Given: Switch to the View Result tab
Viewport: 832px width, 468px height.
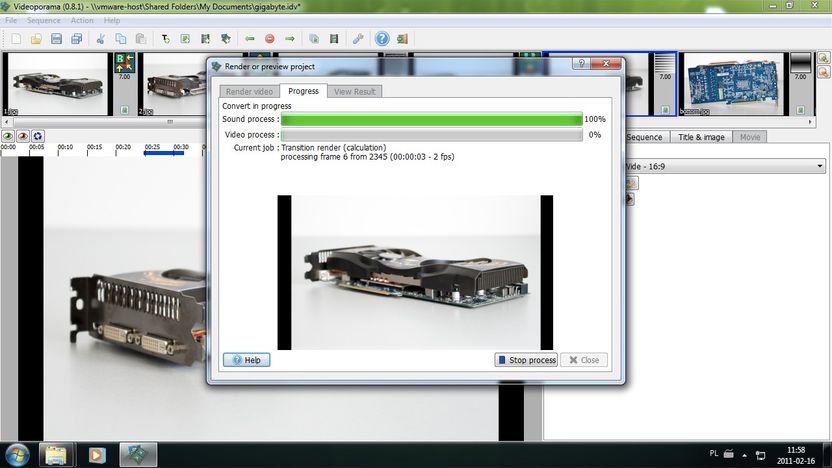Looking at the screenshot, I should [354, 92].
